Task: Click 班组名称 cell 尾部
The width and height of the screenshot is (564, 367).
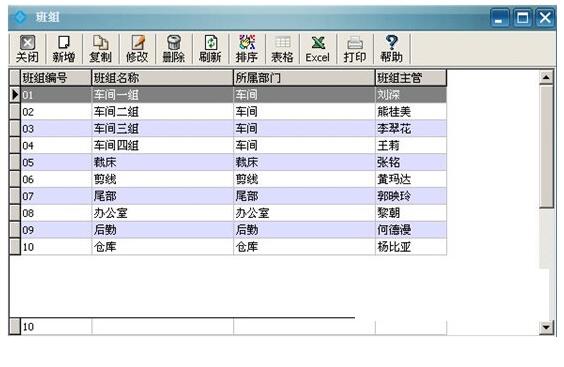Action: point(162,196)
